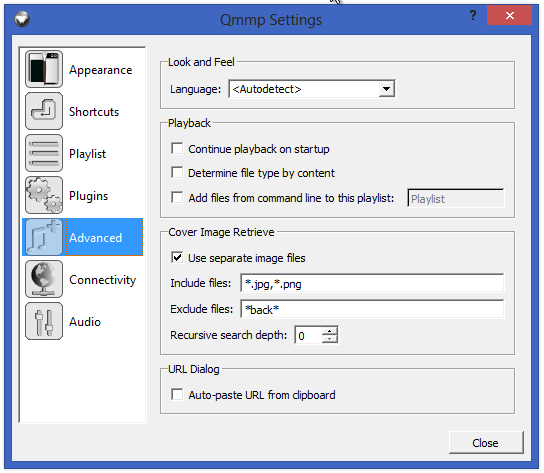This screenshot has width=544, height=473.
Task: Open the Language dropdown arrow
Action: 386,89
